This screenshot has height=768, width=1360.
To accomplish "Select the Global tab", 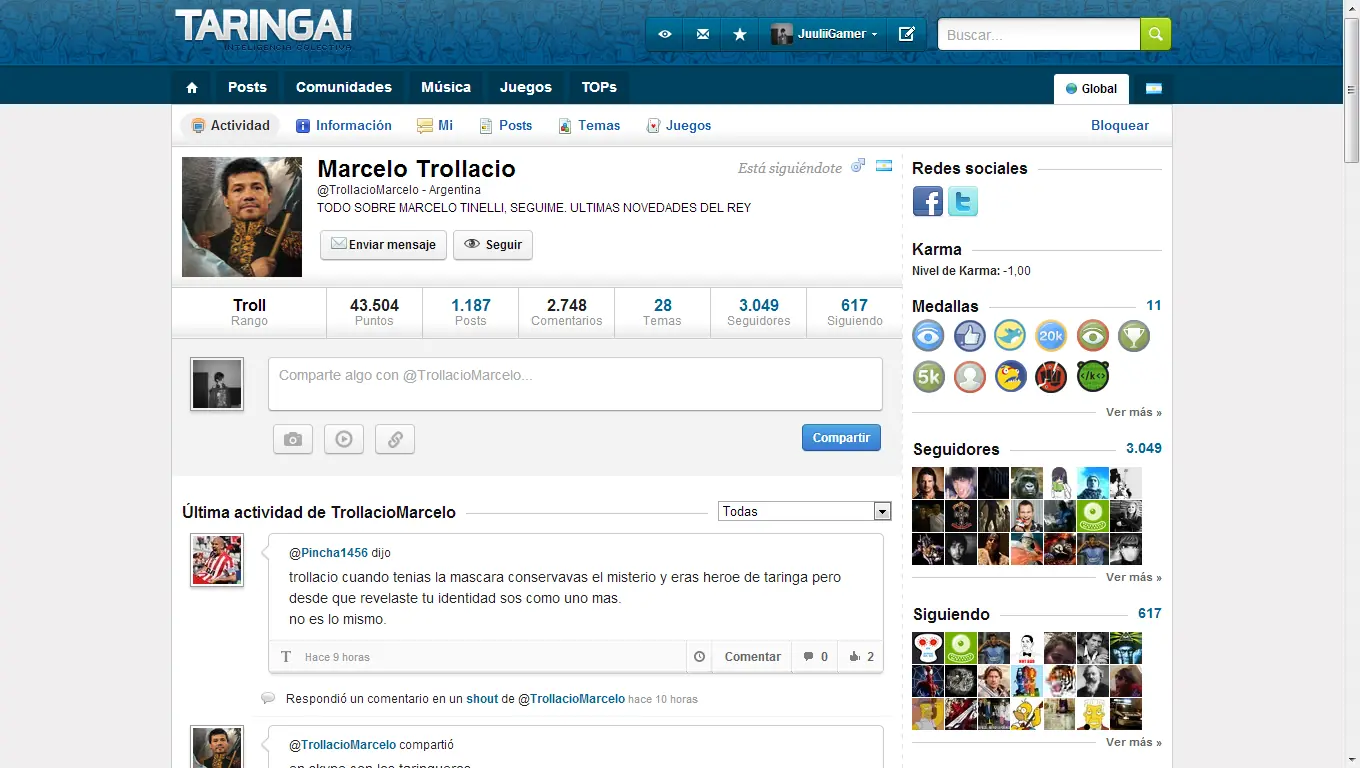I will coord(1091,88).
